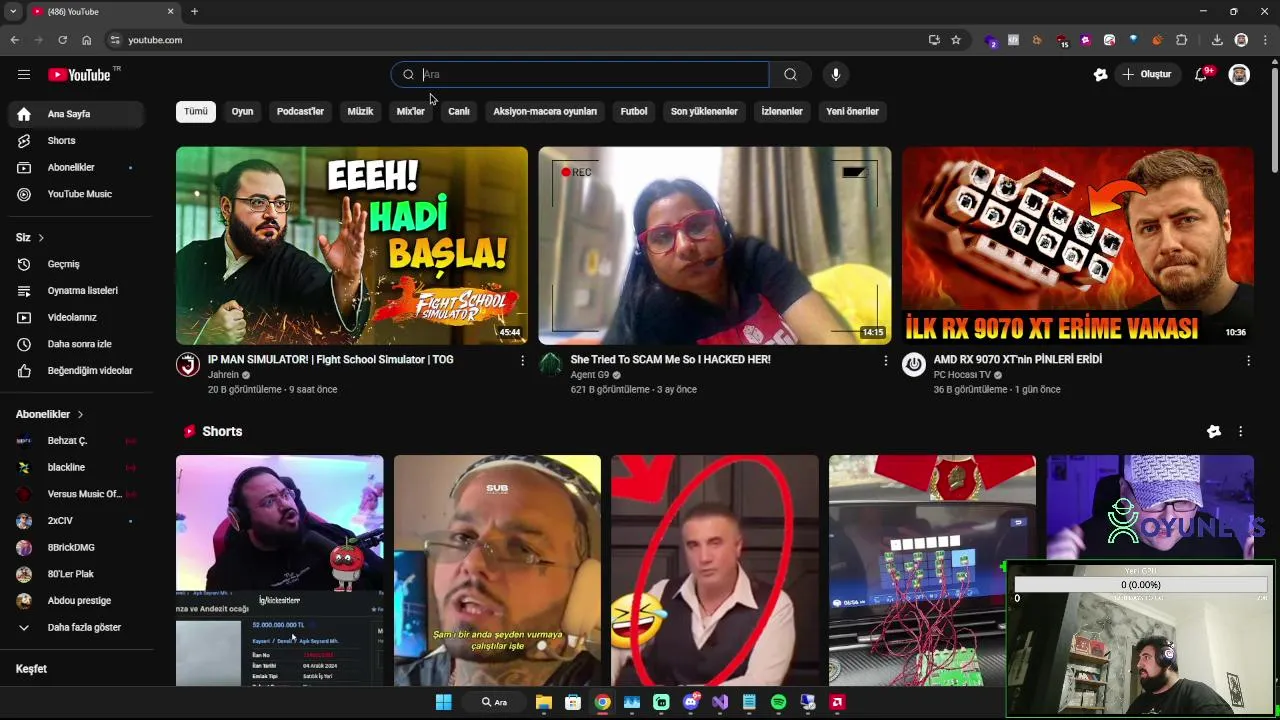The image size is (1280, 720).
Task: Select the Oyun filter chip
Action: point(242,111)
